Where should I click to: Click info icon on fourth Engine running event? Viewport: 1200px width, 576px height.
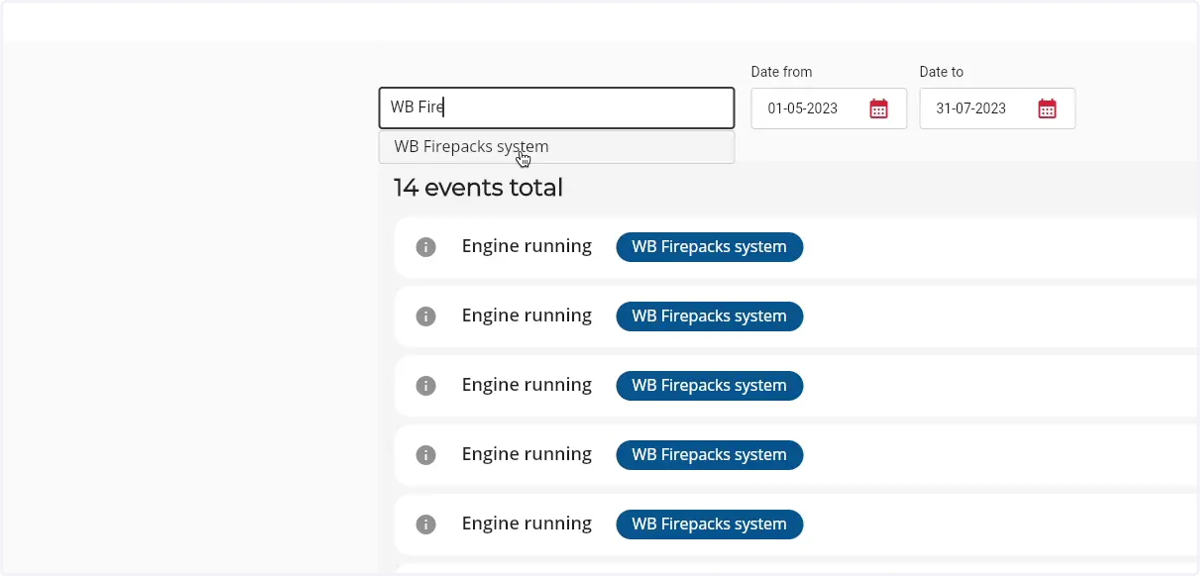coord(426,455)
